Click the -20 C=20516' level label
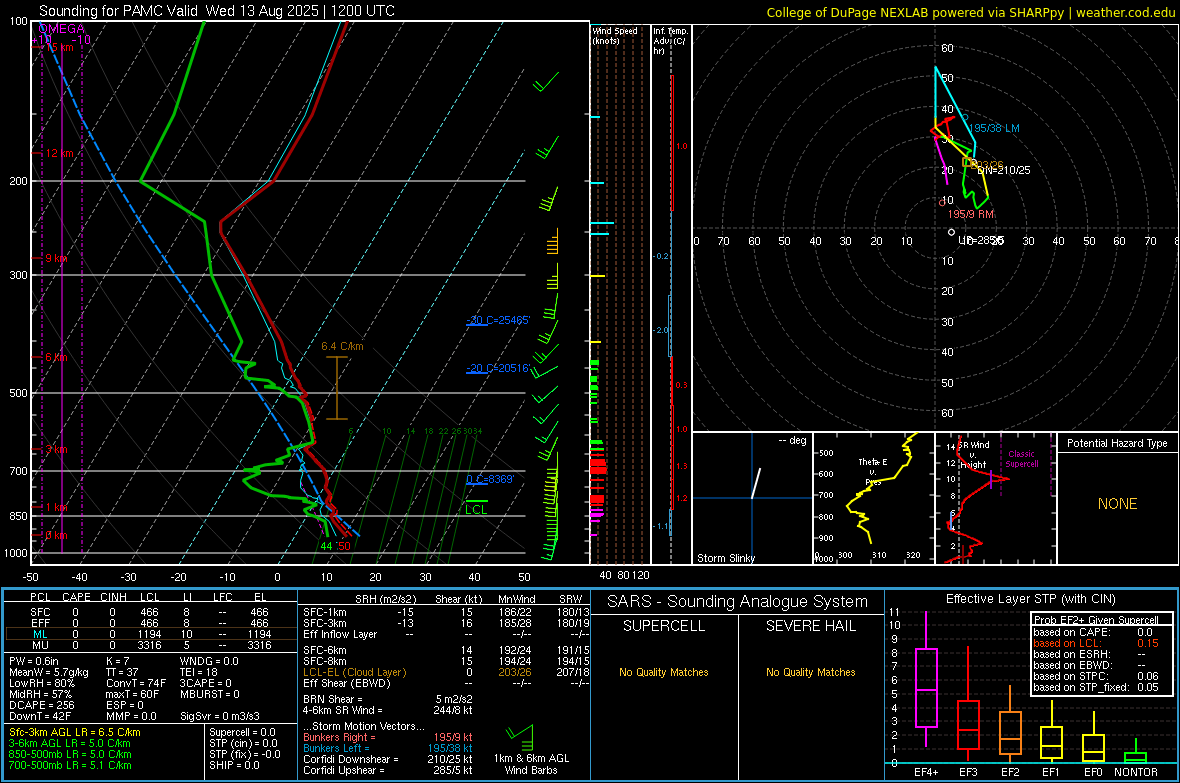 click(x=498, y=368)
